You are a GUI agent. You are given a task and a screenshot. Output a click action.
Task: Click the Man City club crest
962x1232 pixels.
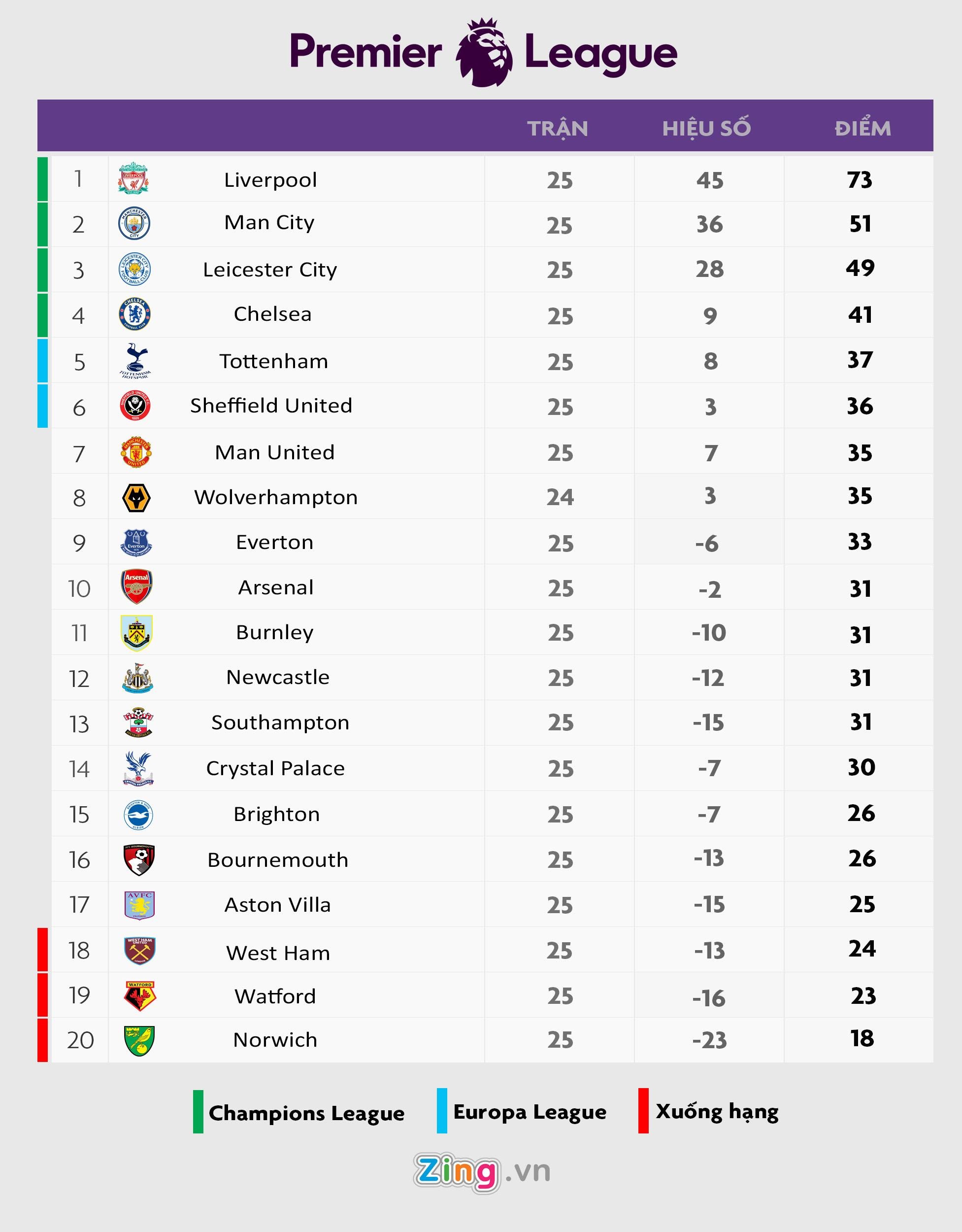(134, 223)
